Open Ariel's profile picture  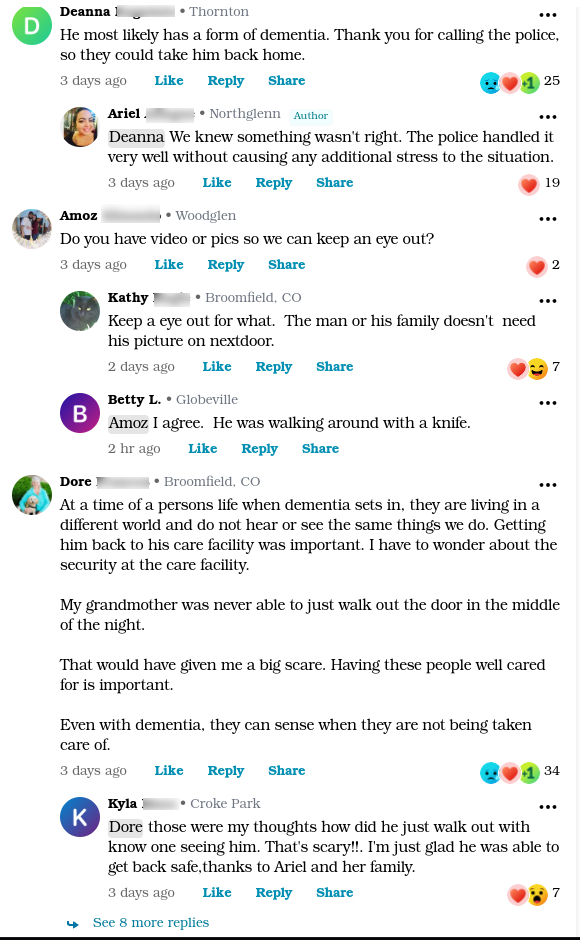pyautogui.click(x=80, y=127)
